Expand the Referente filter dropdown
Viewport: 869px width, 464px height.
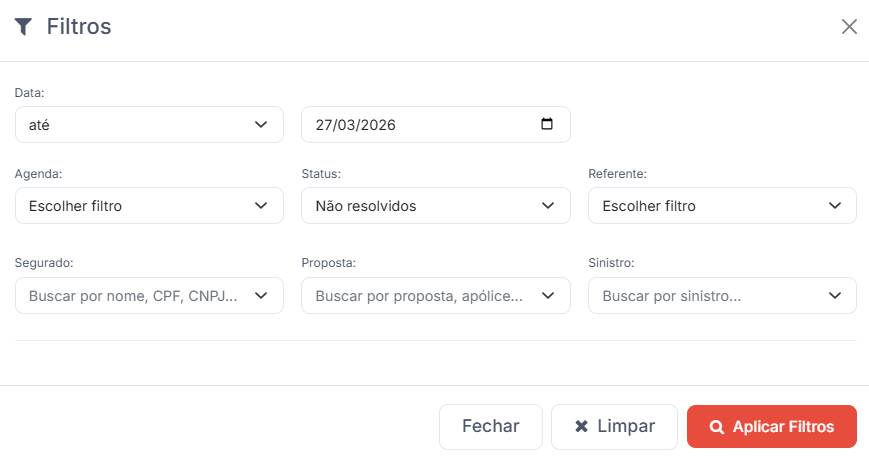pos(722,206)
